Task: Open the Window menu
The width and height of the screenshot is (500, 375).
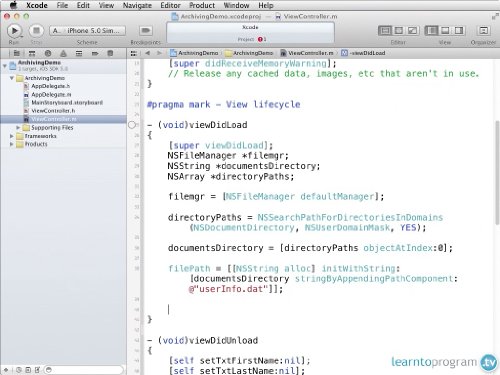Action: (236, 5)
